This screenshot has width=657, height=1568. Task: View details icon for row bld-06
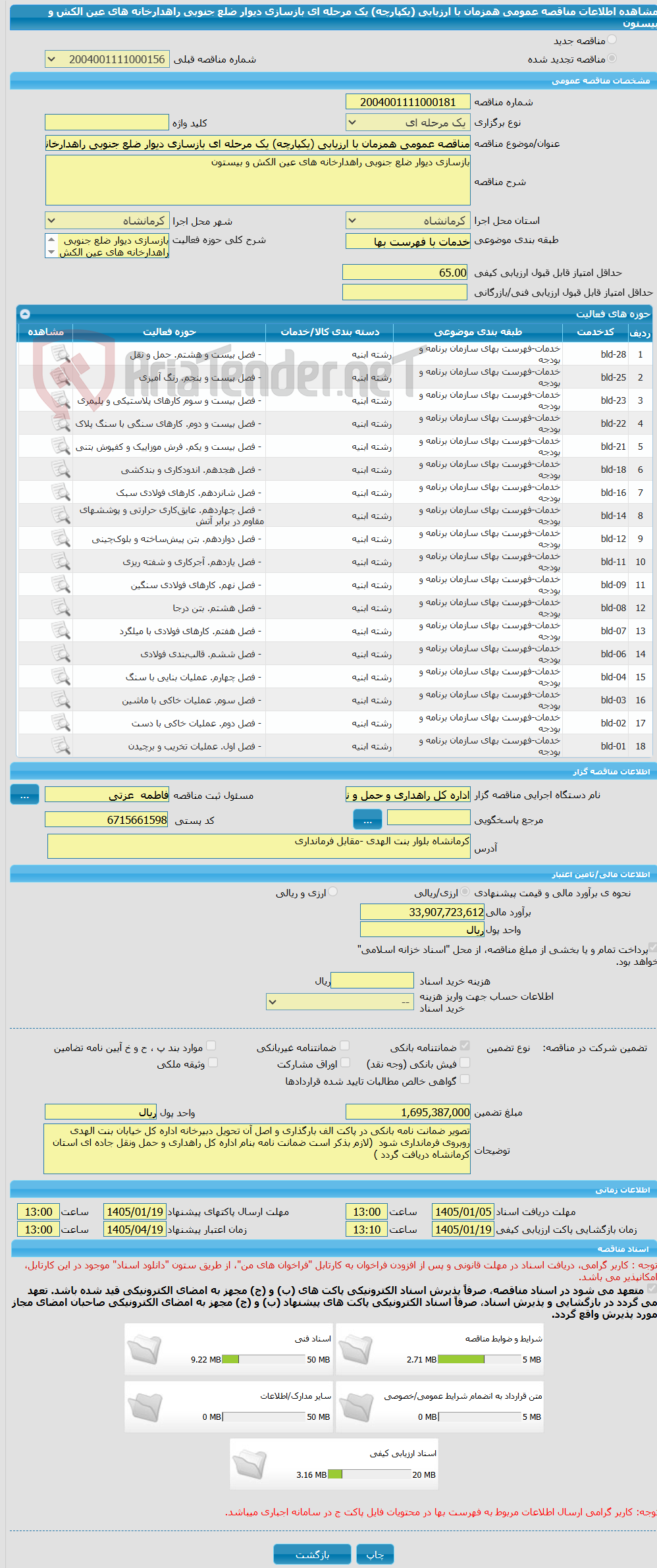61,654
